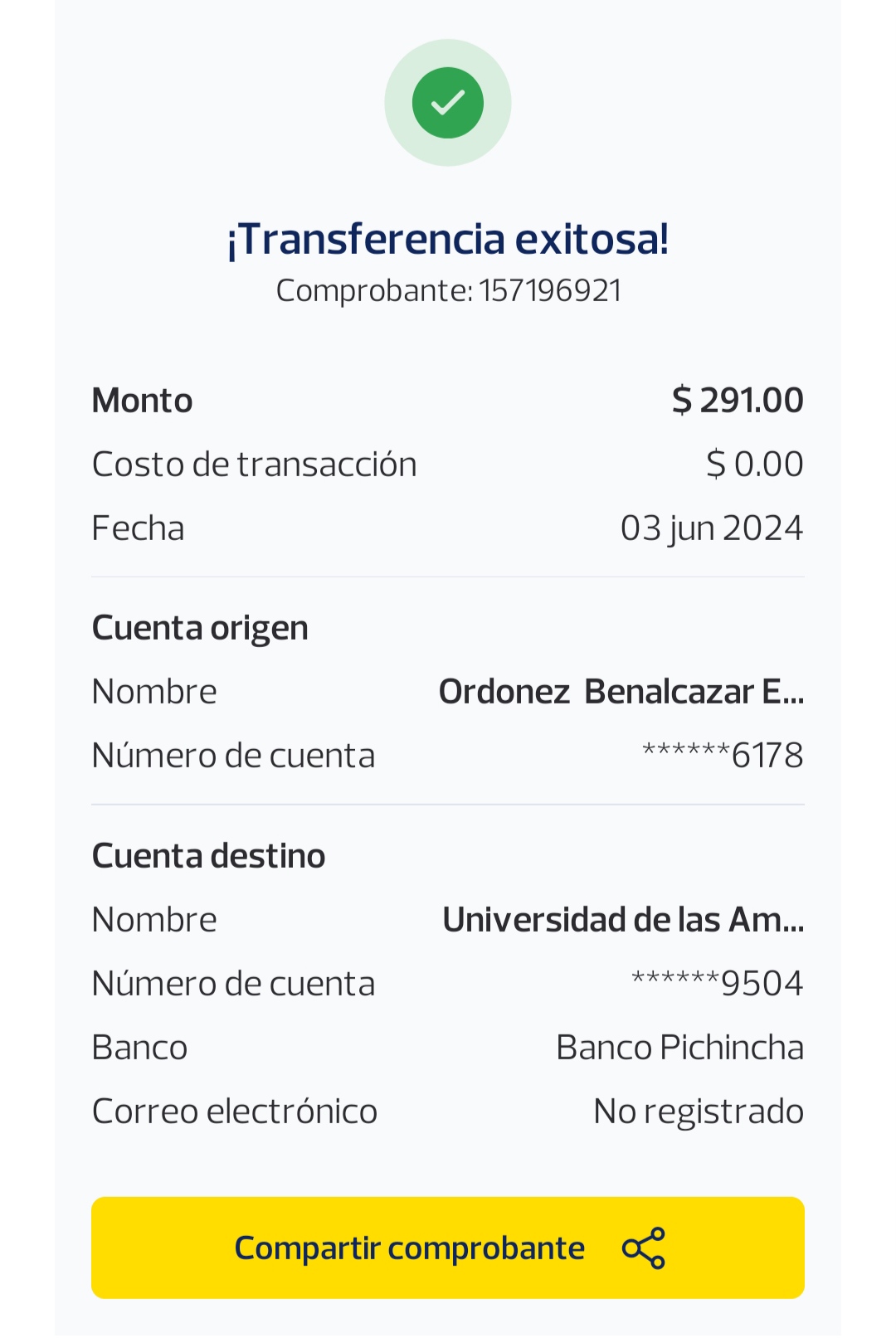The height and width of the screenshot is (1338, 896).
Task: Tap the Cuenta destino section heading
Action: [x=208, y=856]
